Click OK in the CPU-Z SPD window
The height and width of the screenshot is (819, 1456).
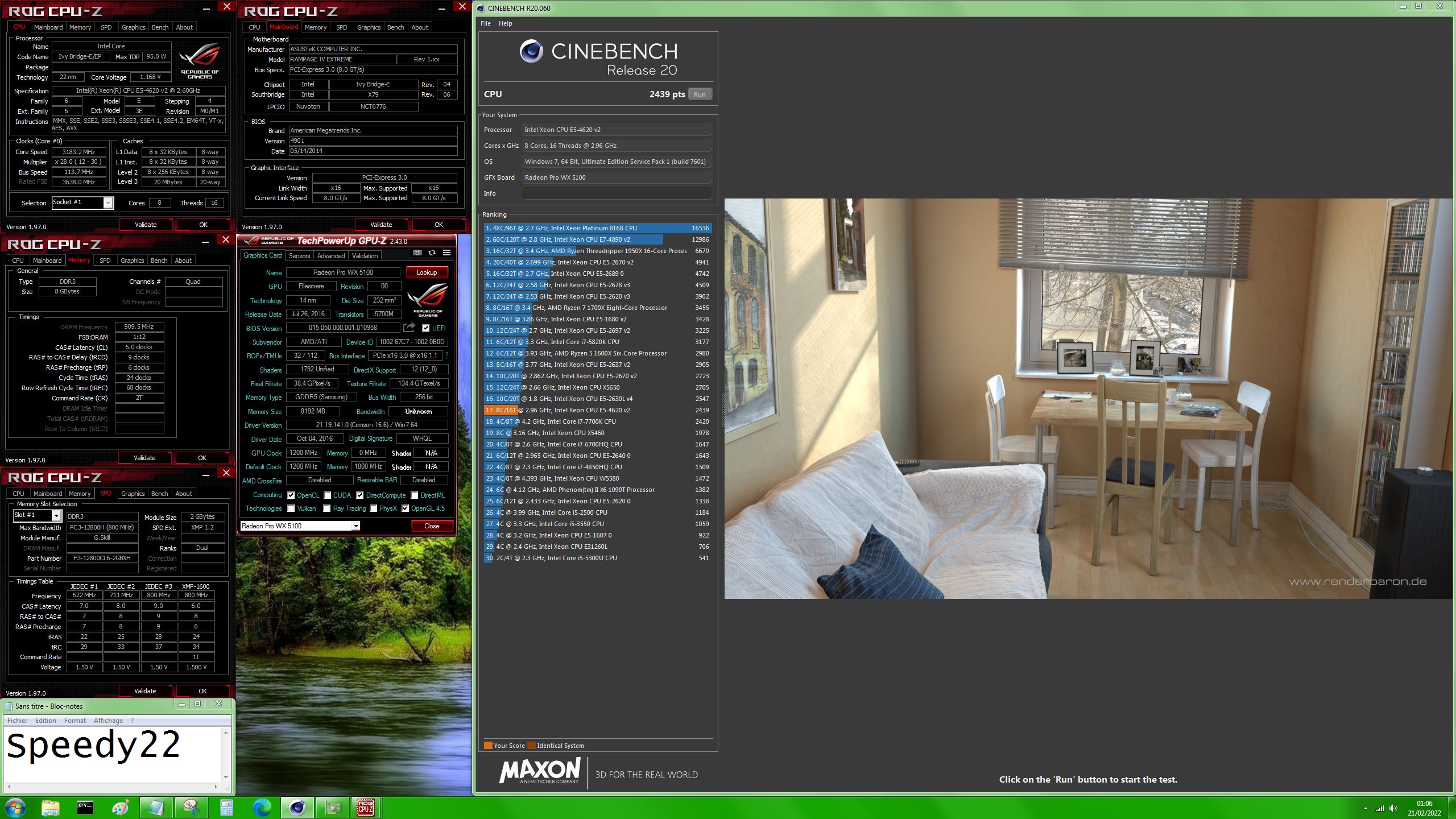[202, 691]
